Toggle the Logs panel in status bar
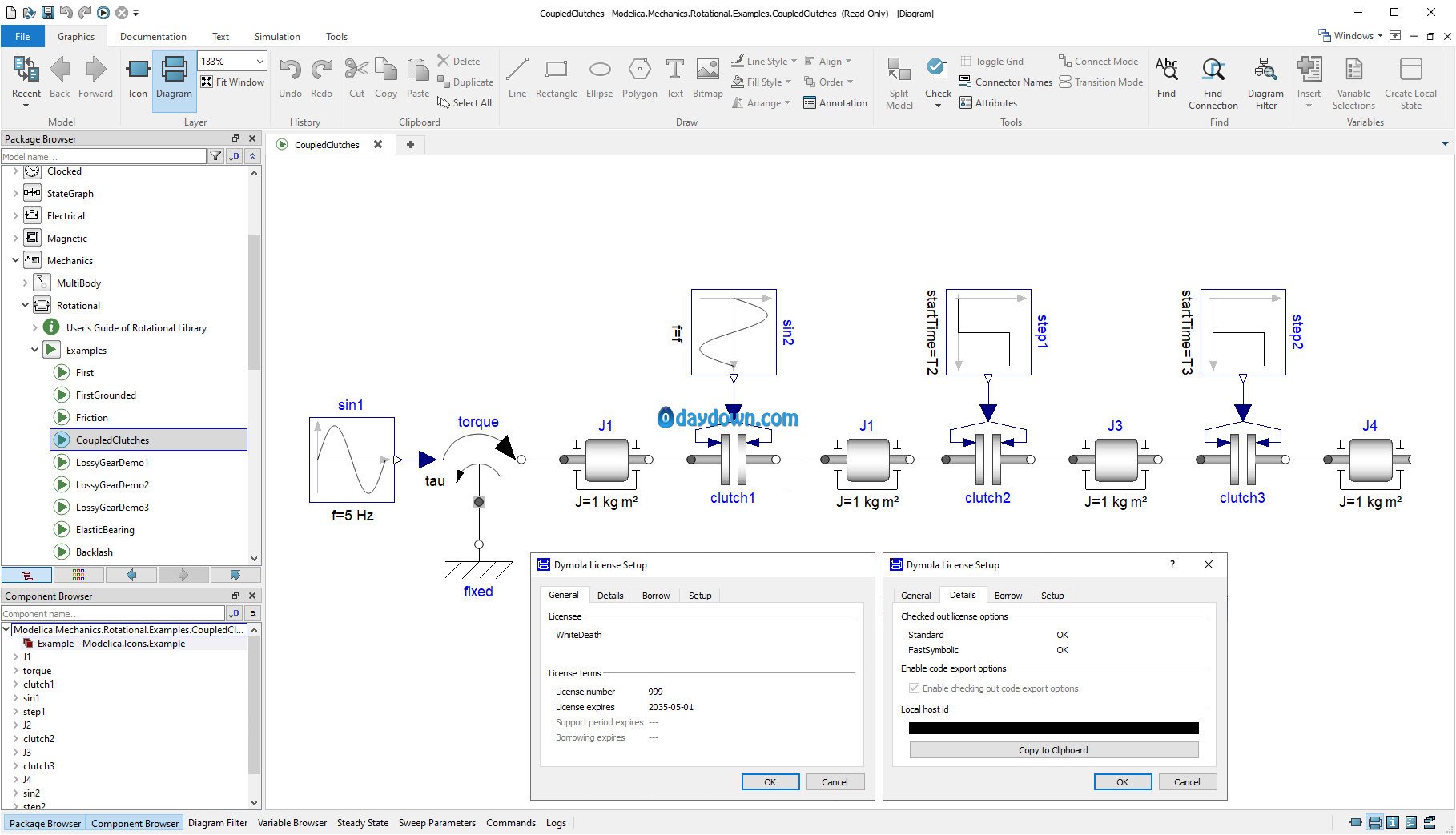 (556, 823)
